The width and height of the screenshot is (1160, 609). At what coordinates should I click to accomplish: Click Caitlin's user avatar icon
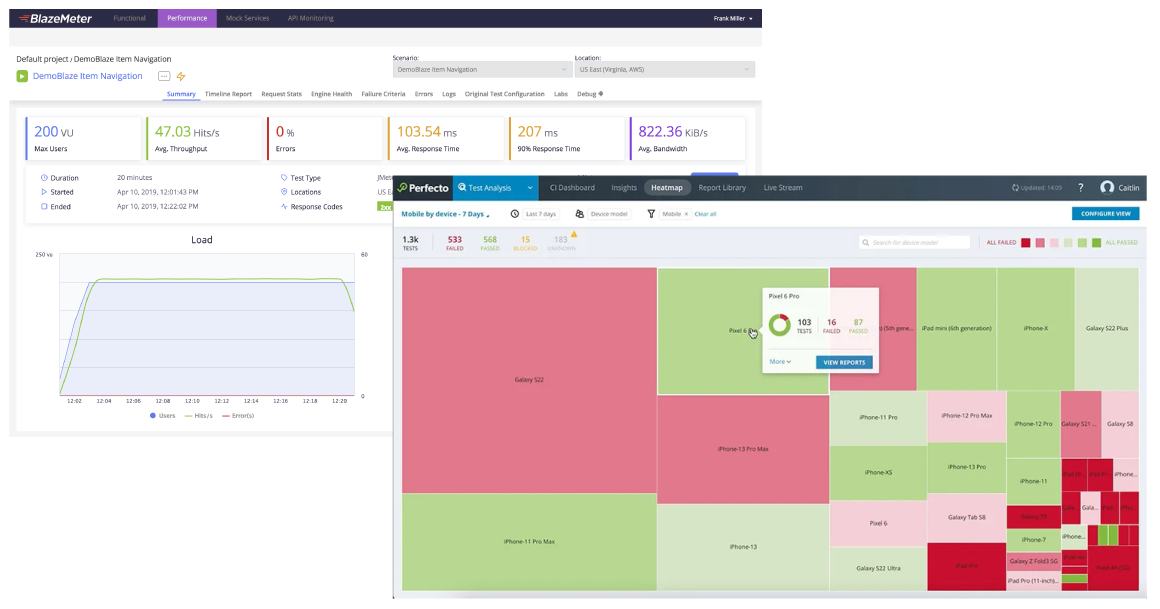click(x=1107, y=187)
